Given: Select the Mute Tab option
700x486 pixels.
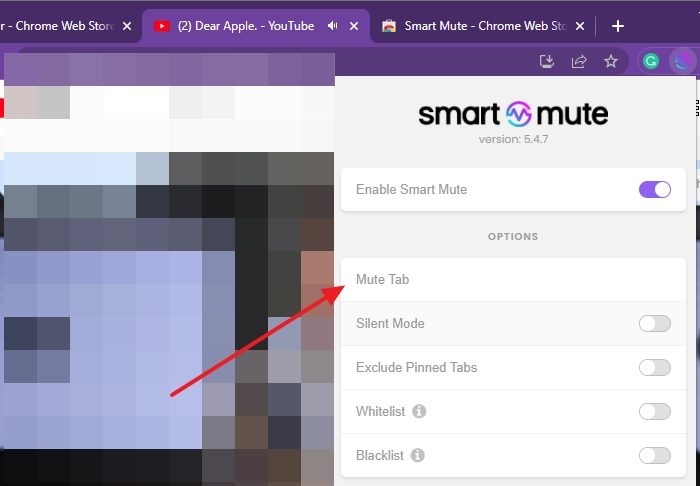Looking at the screenshot, I should pyautogui.click(x=513, y=279).
